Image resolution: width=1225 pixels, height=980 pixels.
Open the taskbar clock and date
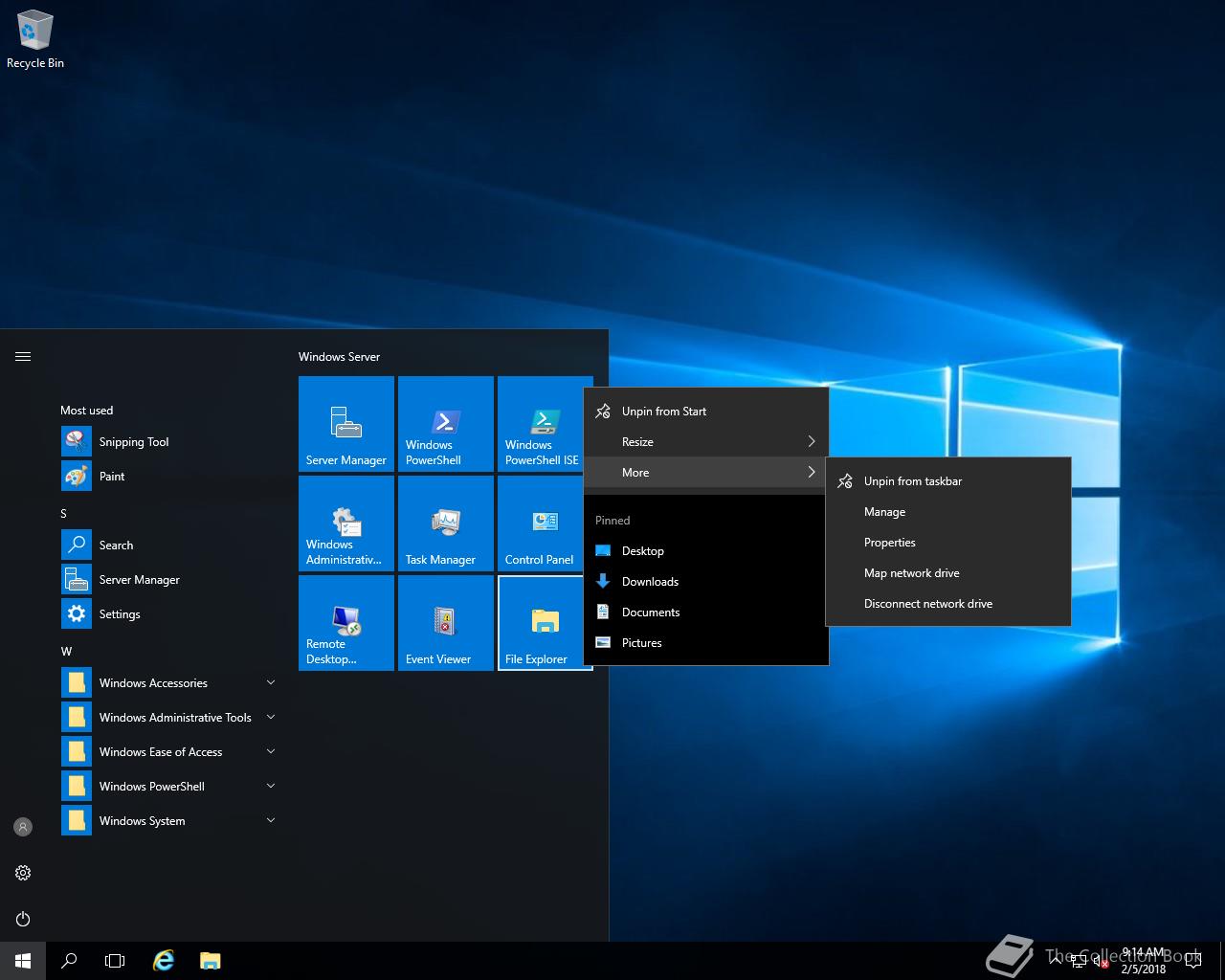click(x=1144, y=961)
